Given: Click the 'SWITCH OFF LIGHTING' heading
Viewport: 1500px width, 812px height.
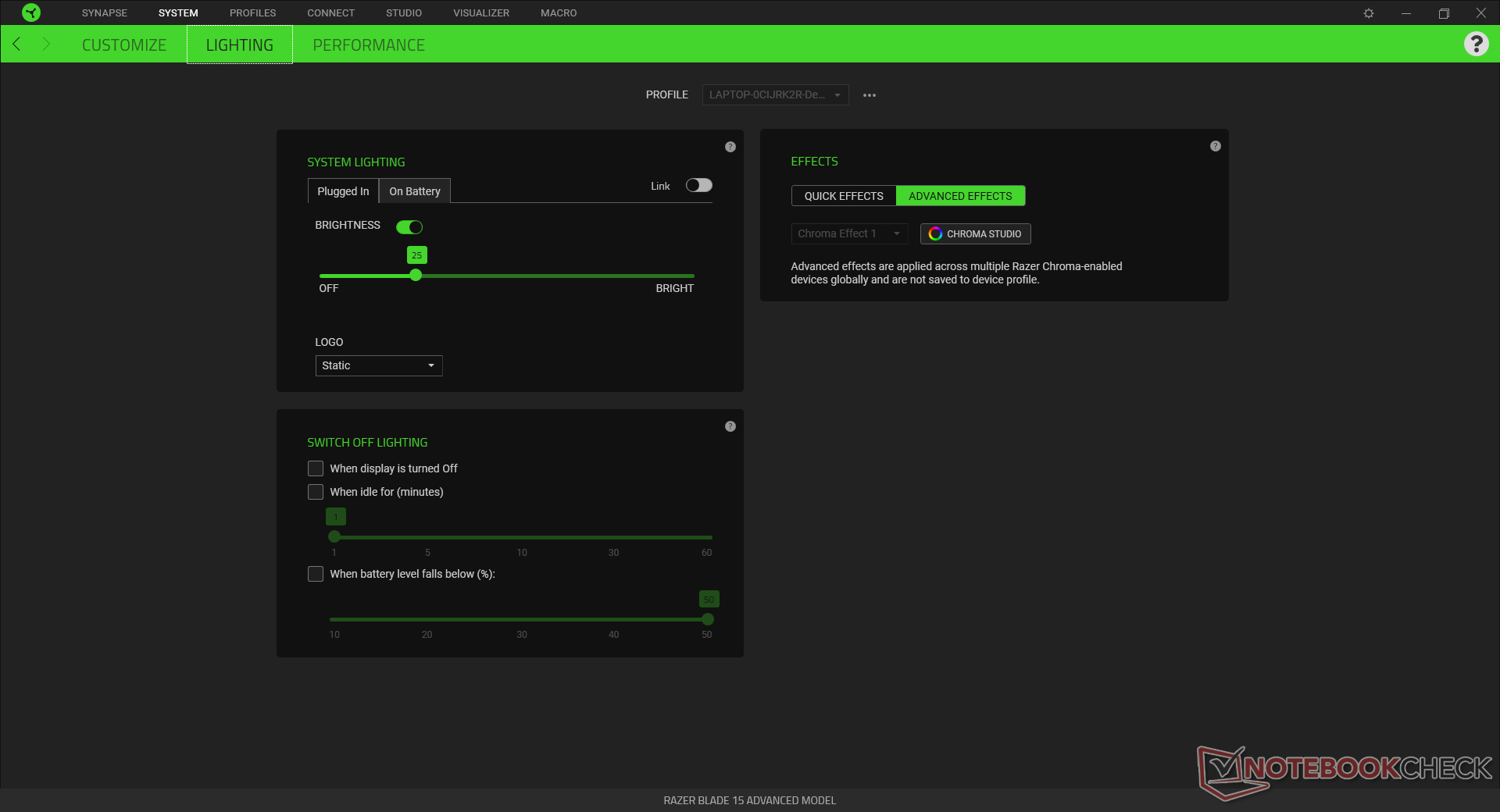Looking at the screenshot, I should [367, 443].
